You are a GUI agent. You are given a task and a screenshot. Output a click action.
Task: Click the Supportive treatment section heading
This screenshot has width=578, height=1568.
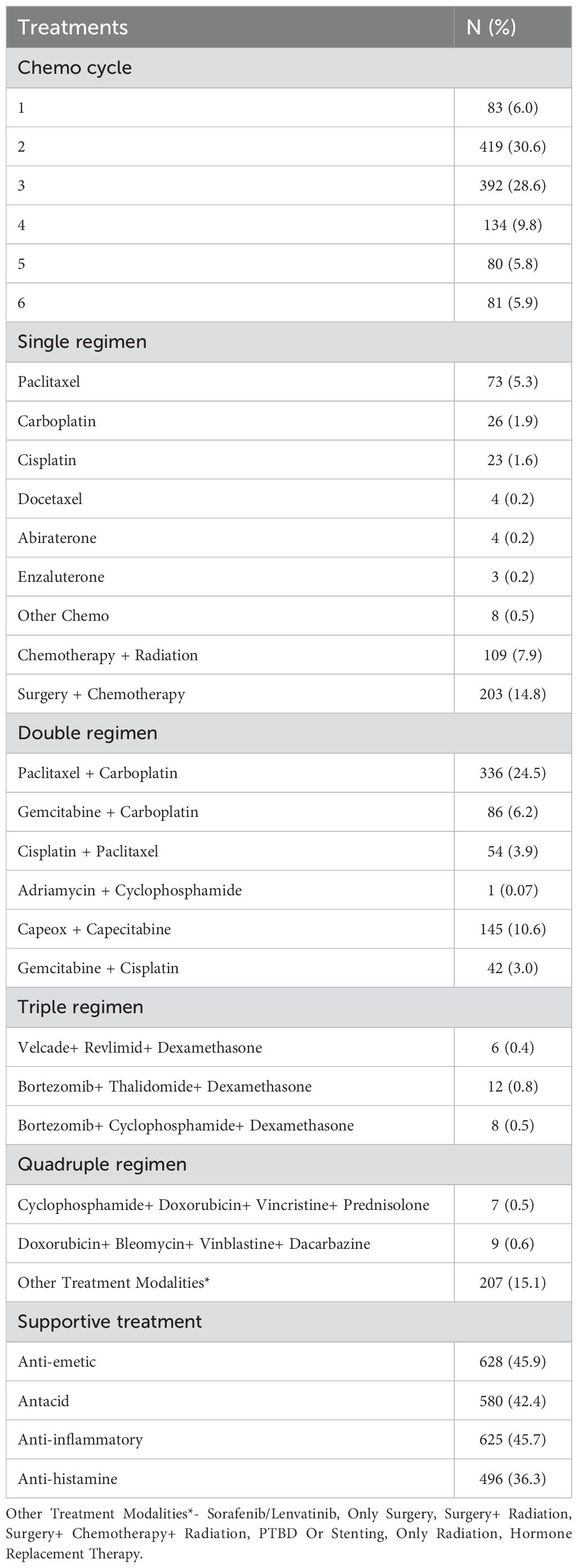[109, 1321]
